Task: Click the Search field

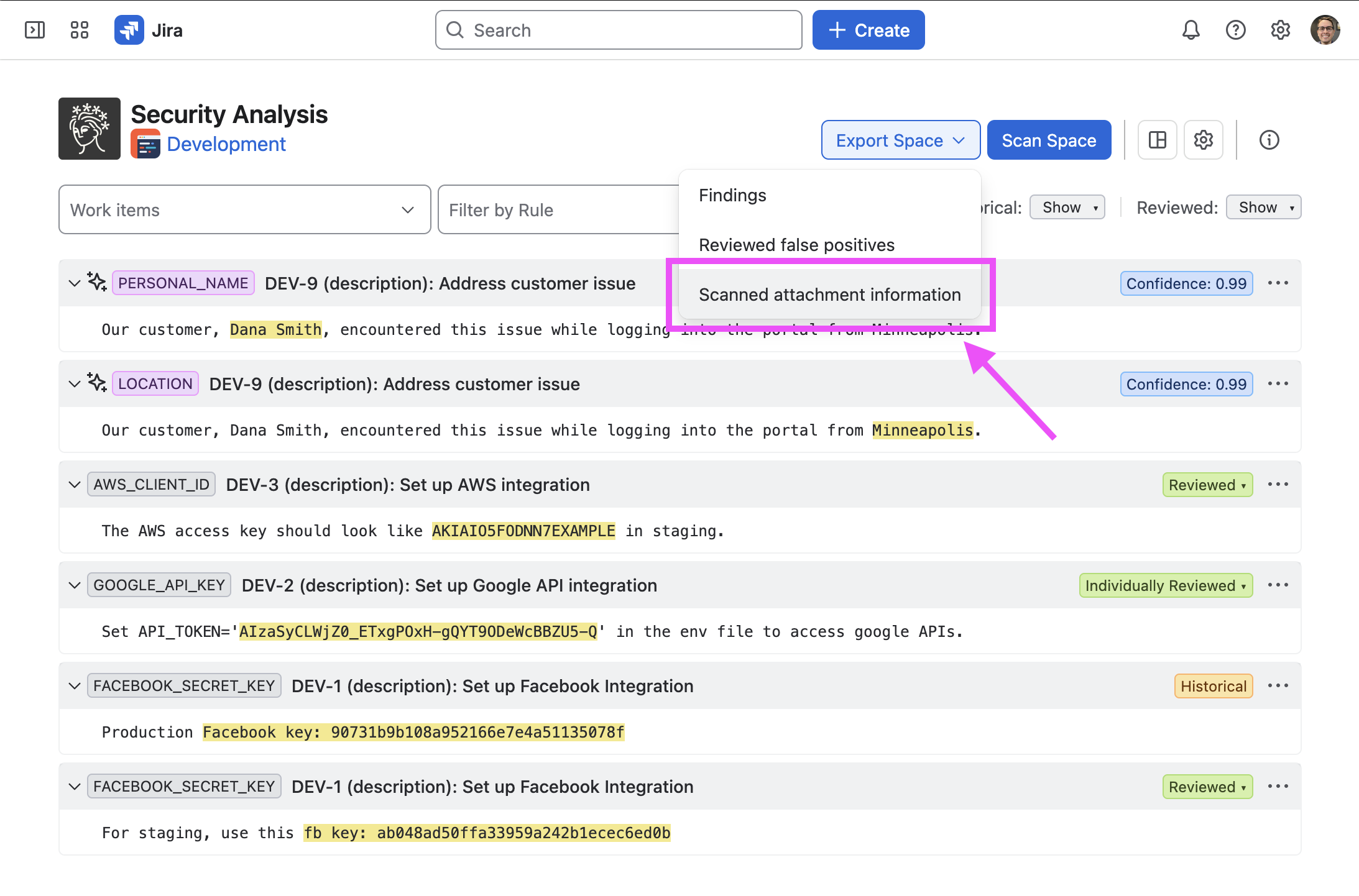Action: (x=619, y=30)
